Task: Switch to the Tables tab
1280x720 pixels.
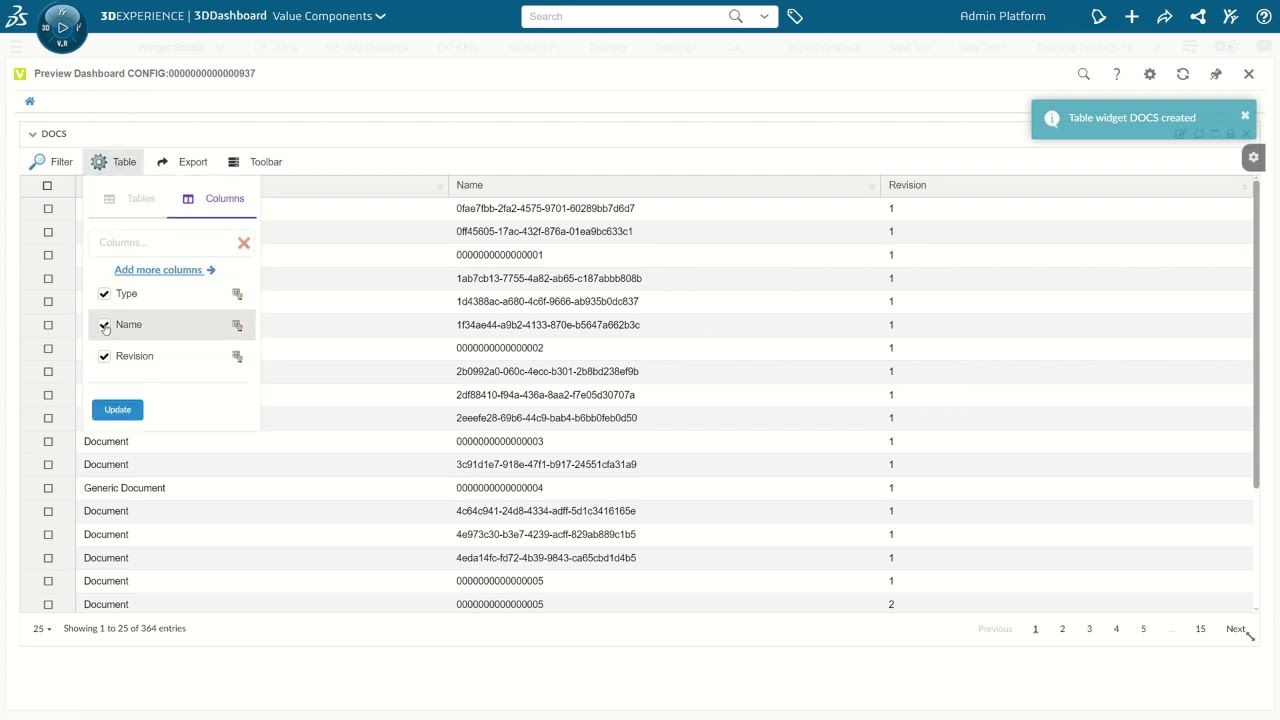Action: 130,199
